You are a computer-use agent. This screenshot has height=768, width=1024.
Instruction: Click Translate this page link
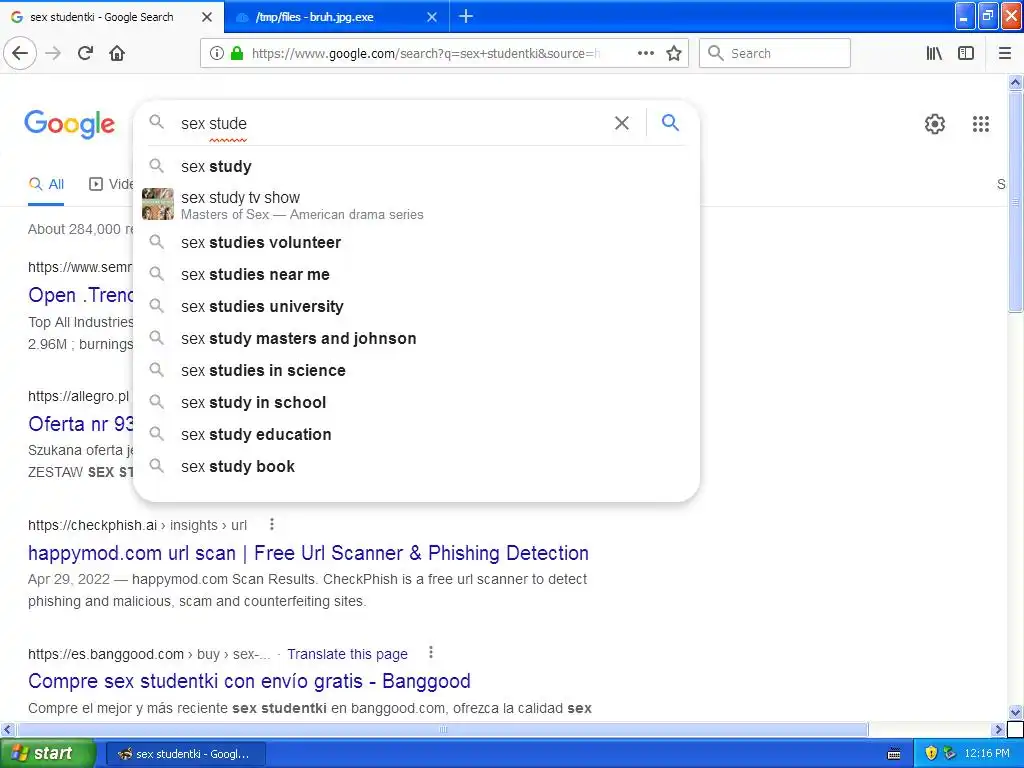[x=347, y=654]
